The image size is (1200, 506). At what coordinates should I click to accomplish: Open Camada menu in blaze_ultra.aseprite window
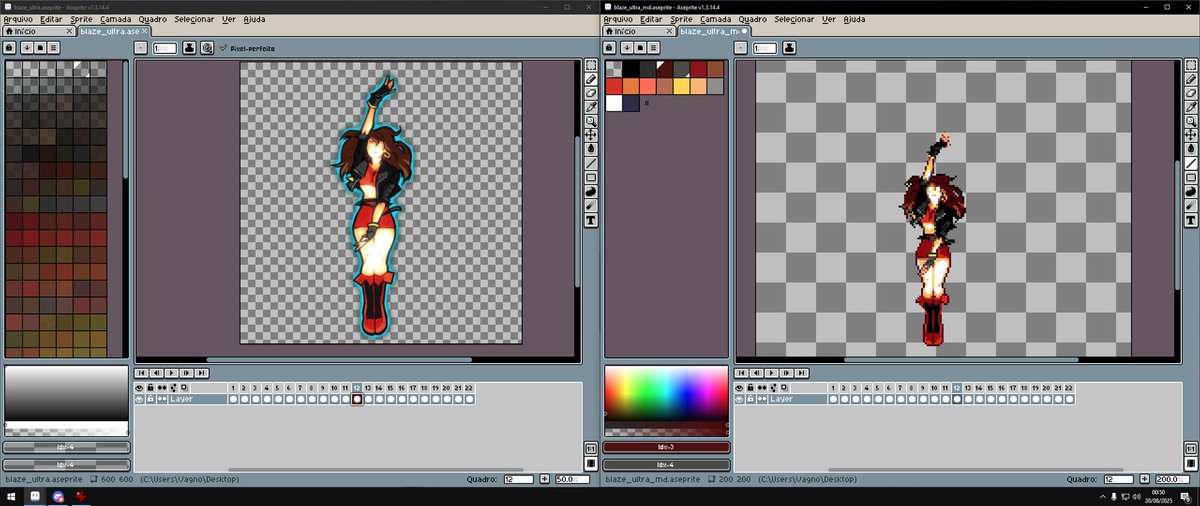point(115,19)
